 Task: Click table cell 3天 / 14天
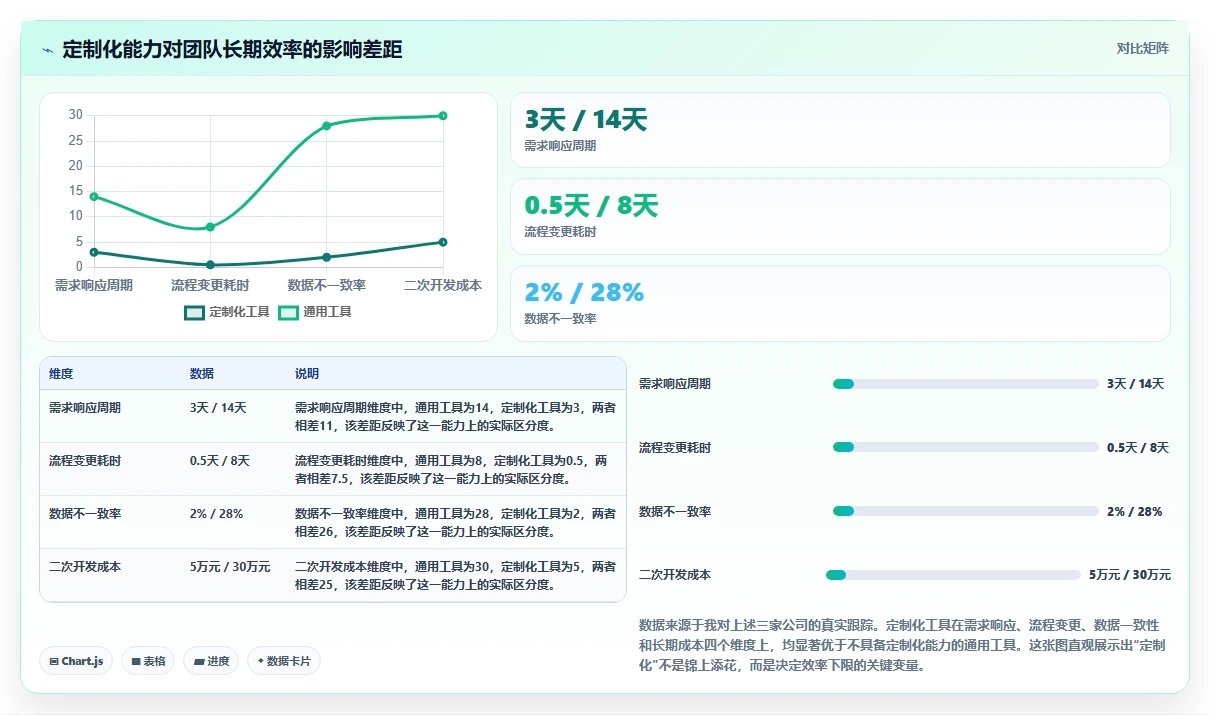pyautogui.click(x=218, y=408)
